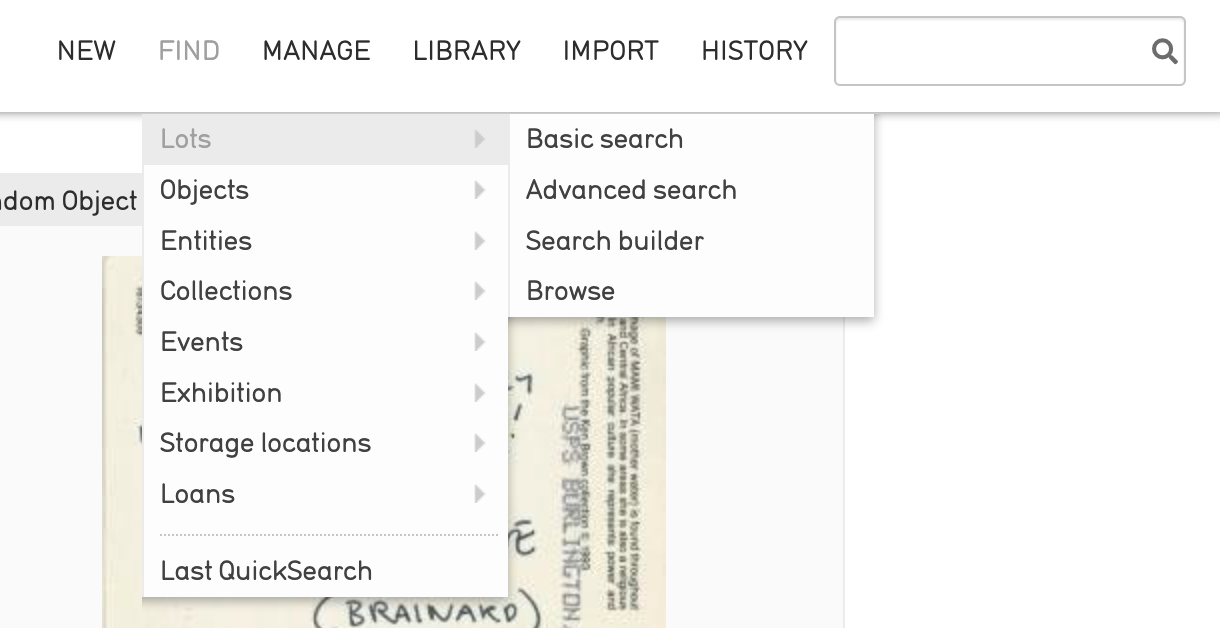Choose Advanced search from submenu

pos(631,190)
